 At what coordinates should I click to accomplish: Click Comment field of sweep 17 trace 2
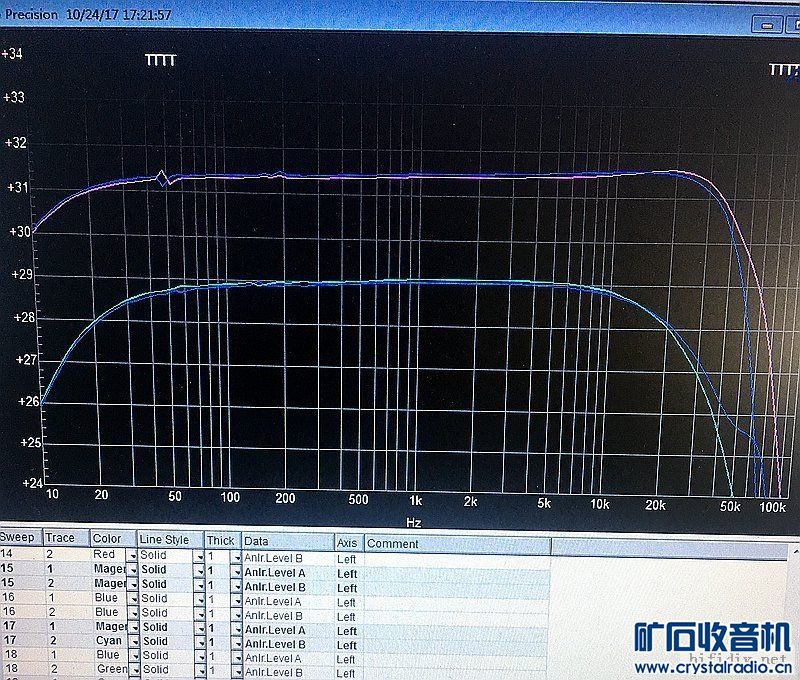click(458, 646)
